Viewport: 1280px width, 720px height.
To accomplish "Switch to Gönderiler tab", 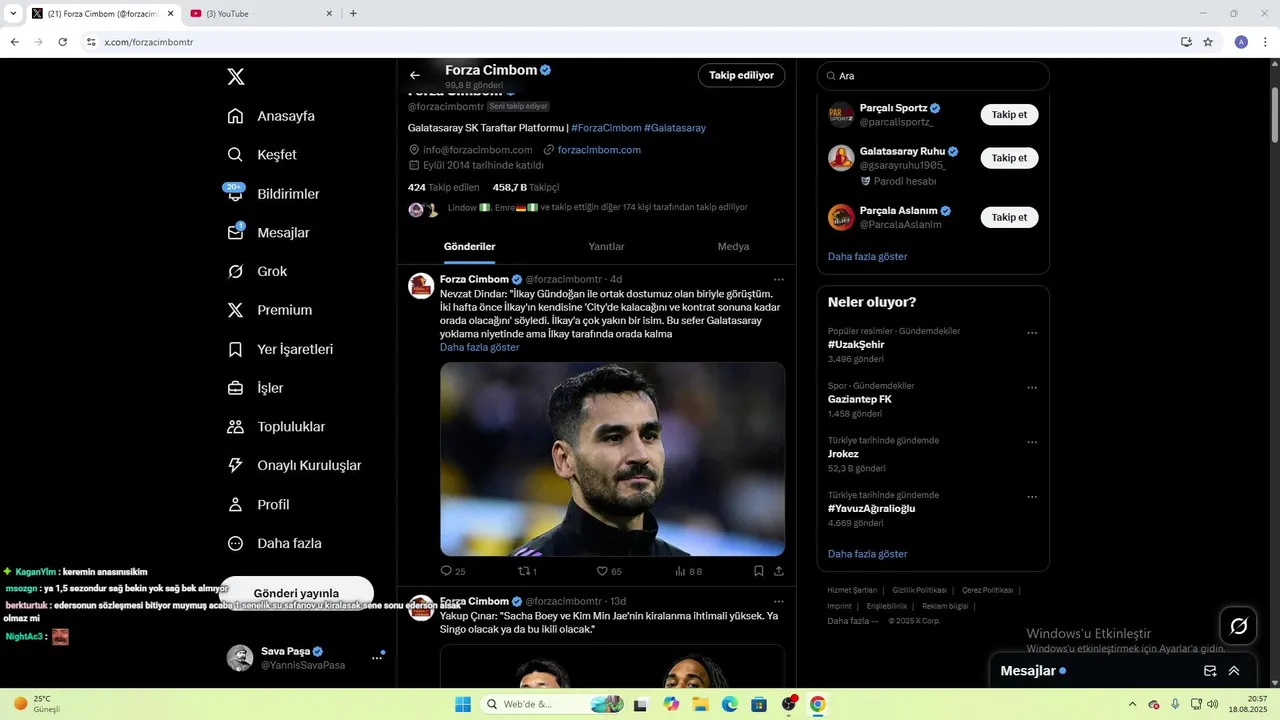I will 470,247.
